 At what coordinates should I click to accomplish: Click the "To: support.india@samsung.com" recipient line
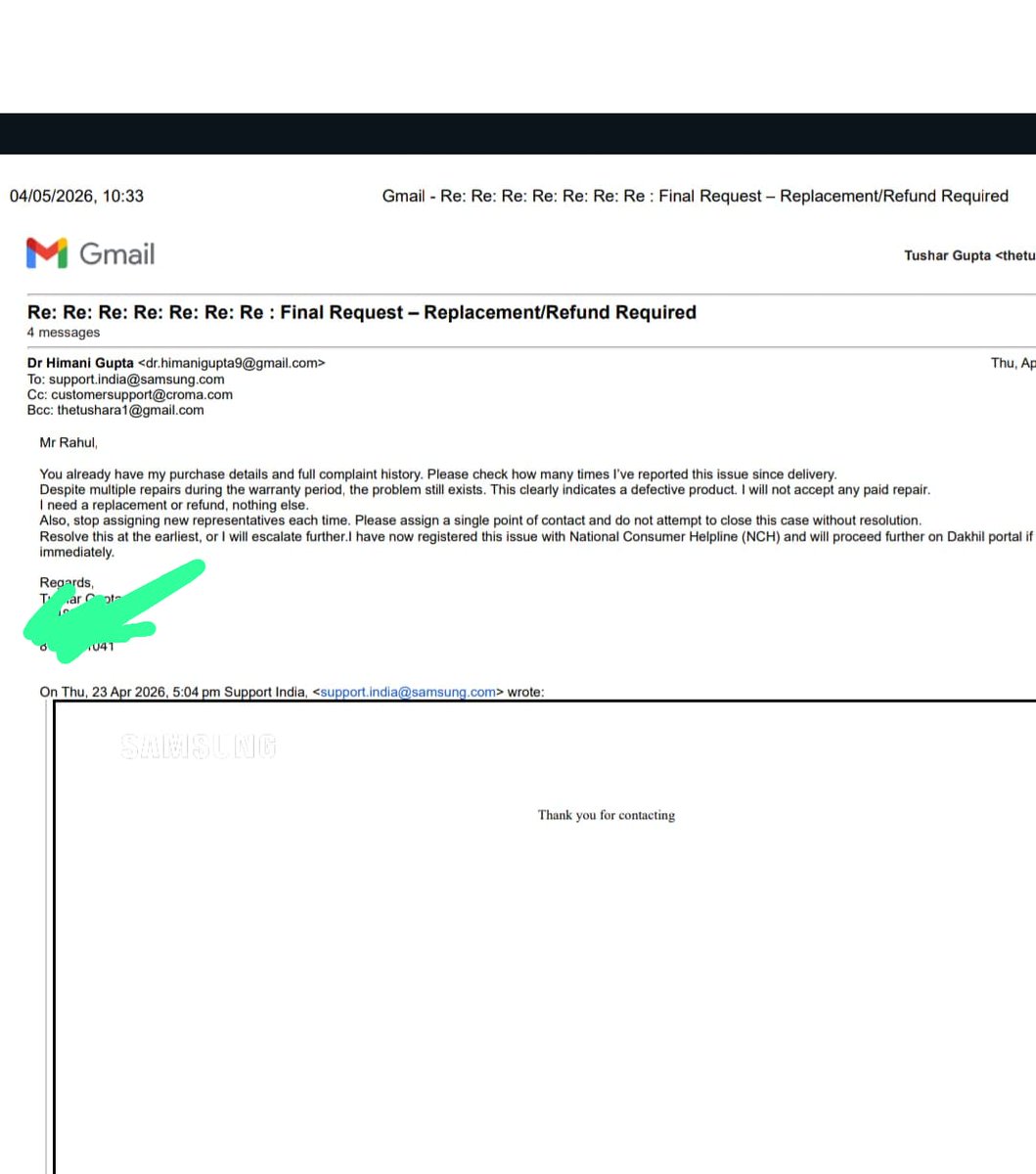tap(125, 379)
